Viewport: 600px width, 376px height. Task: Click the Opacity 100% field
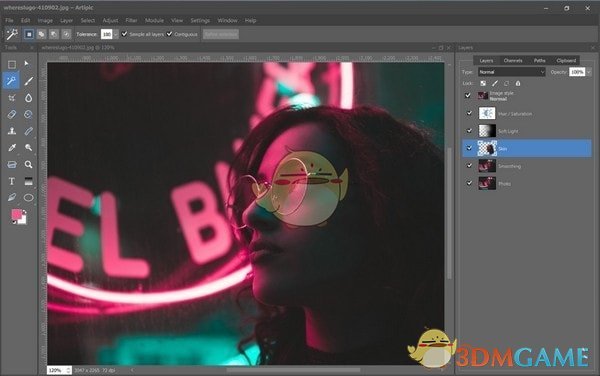tap(577, 72)
